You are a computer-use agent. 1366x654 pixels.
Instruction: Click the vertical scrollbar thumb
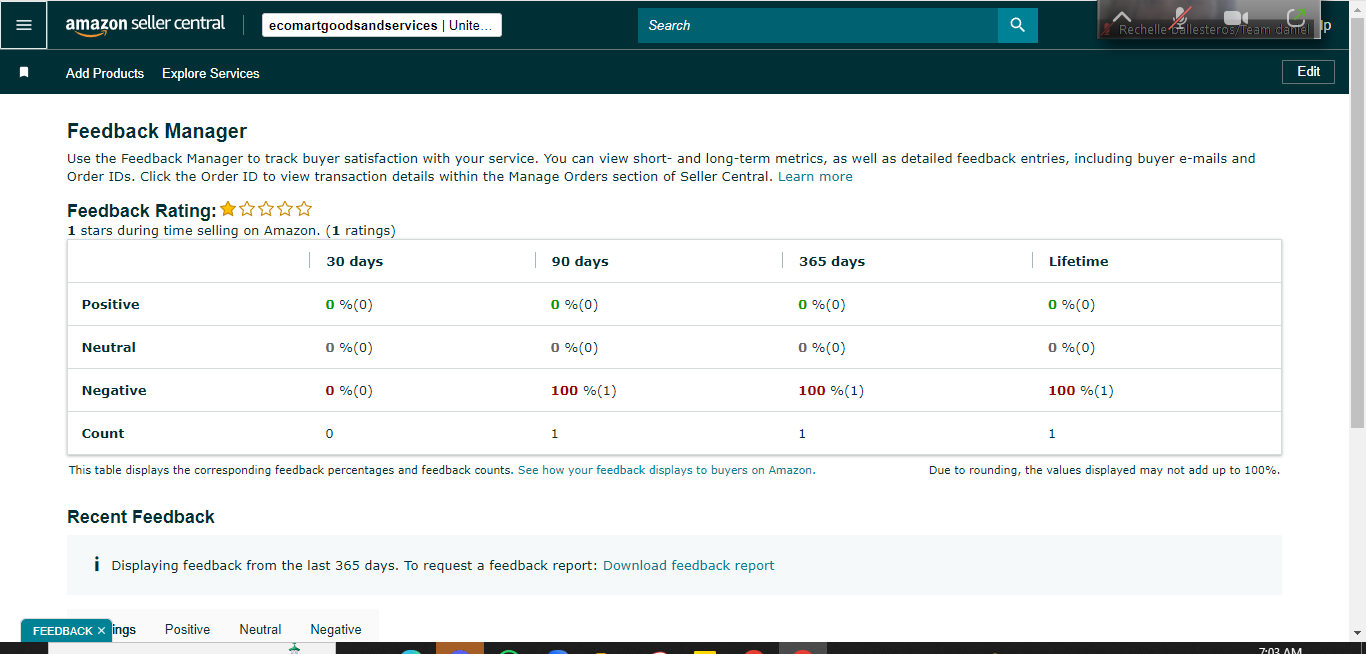[x=1357, y=222]
